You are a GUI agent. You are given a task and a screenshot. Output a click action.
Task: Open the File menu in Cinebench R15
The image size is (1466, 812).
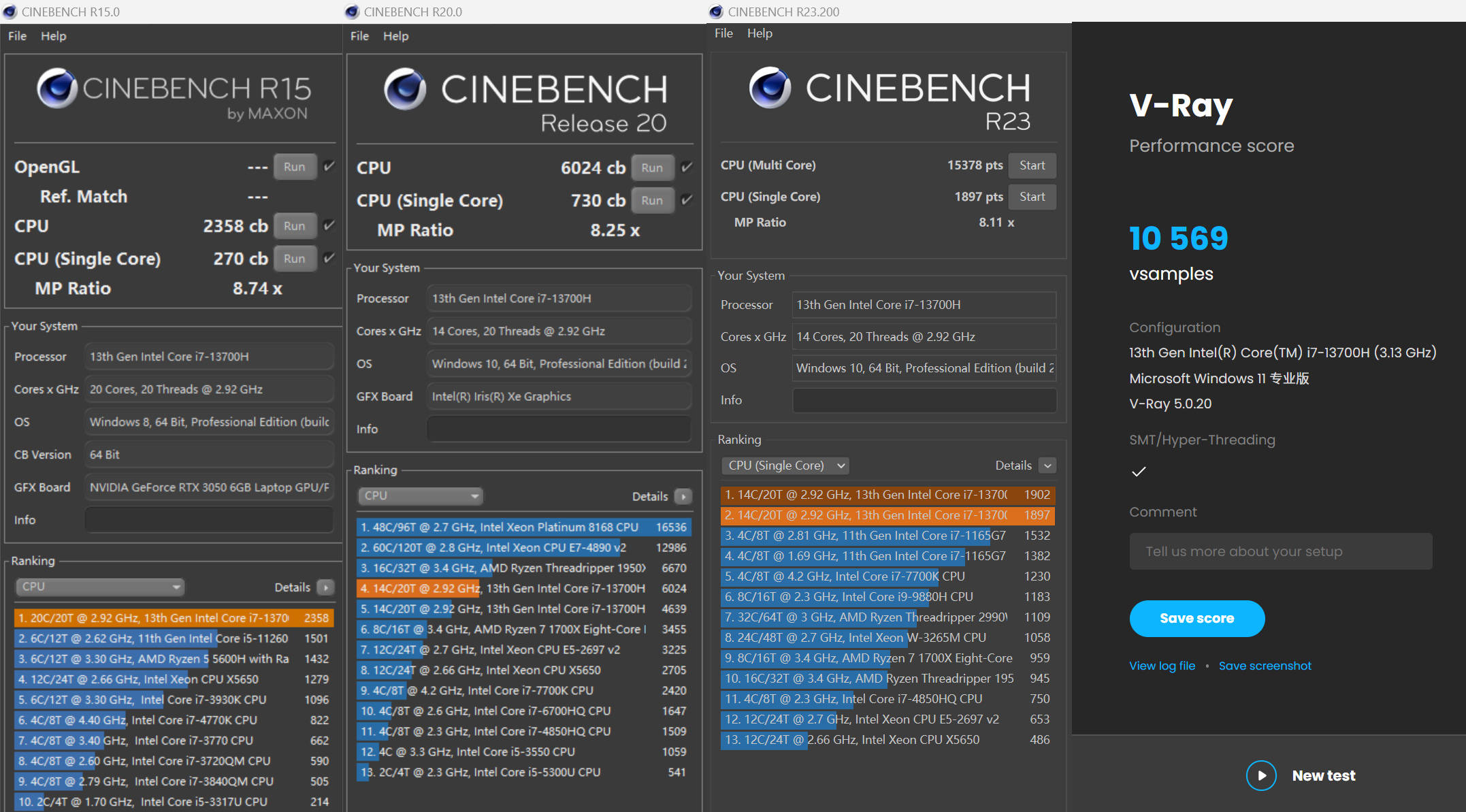(17, 36)
